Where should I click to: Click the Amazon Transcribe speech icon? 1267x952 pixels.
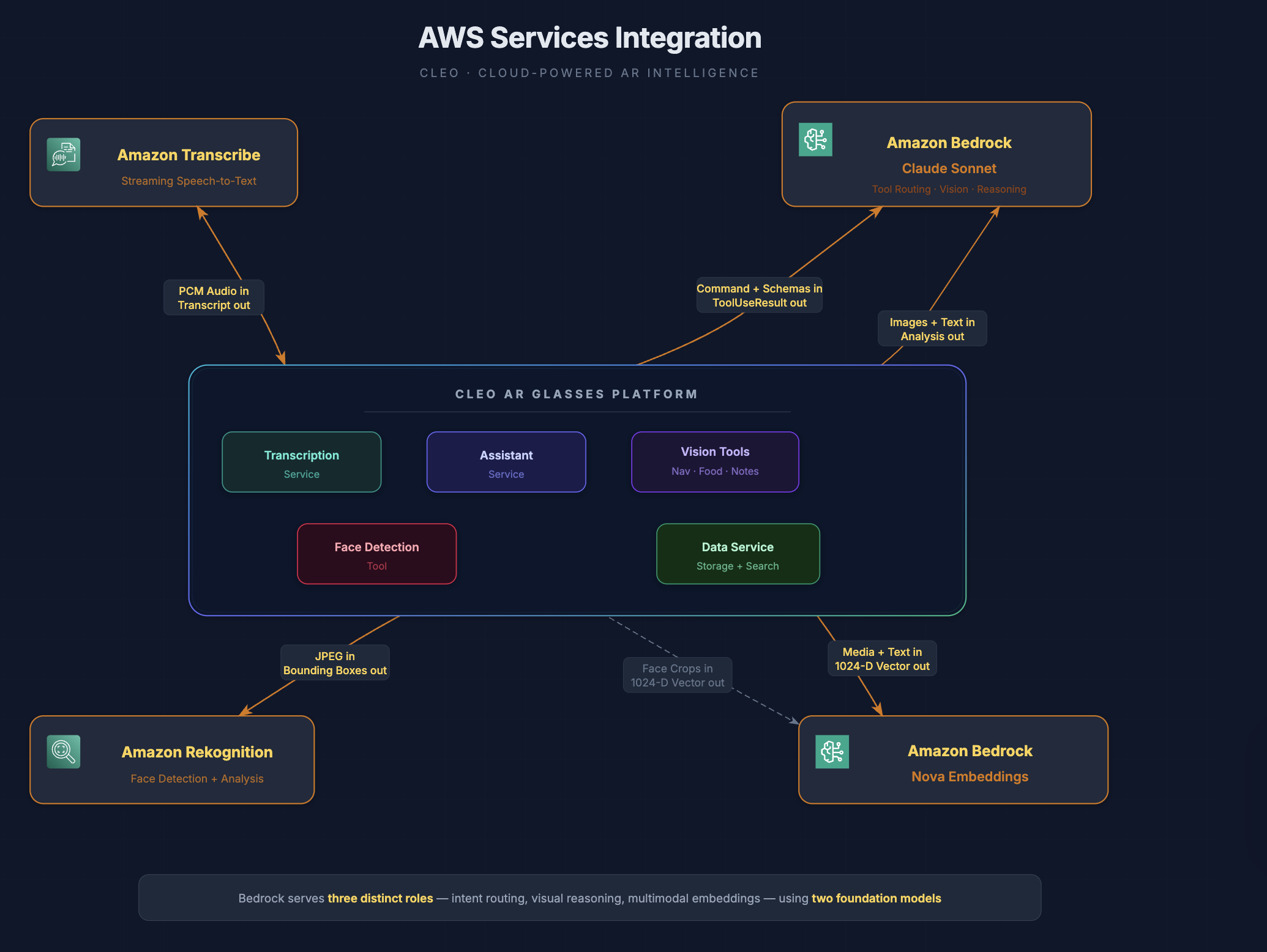(x=64, y=155)
